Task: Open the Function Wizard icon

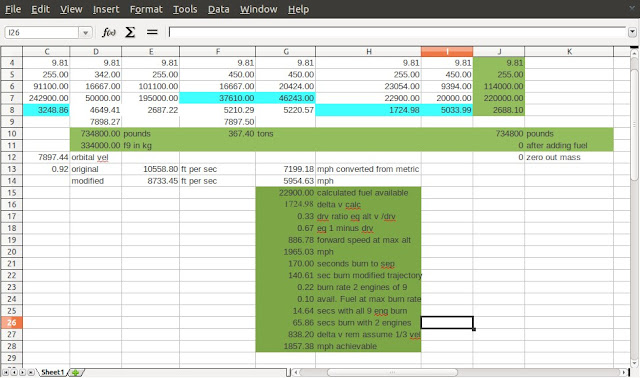Action: [109, 32]
